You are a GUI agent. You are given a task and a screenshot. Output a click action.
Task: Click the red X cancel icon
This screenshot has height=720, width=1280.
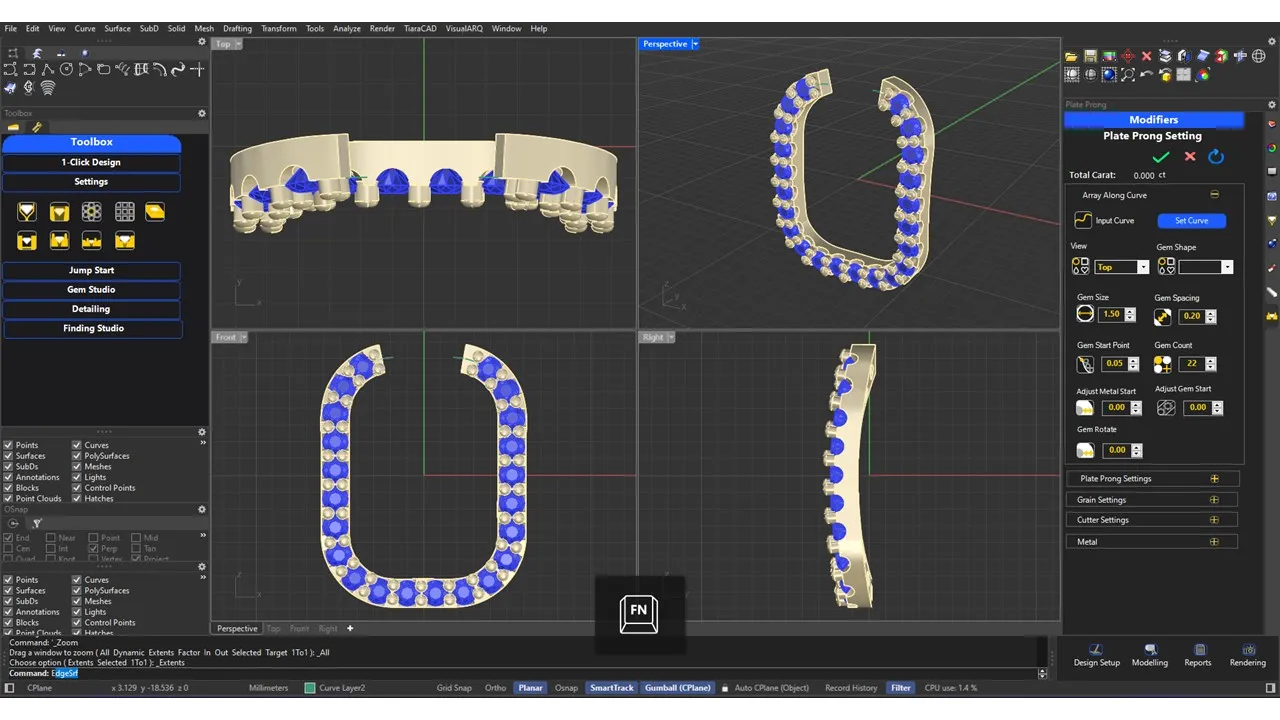point(1190,157)
